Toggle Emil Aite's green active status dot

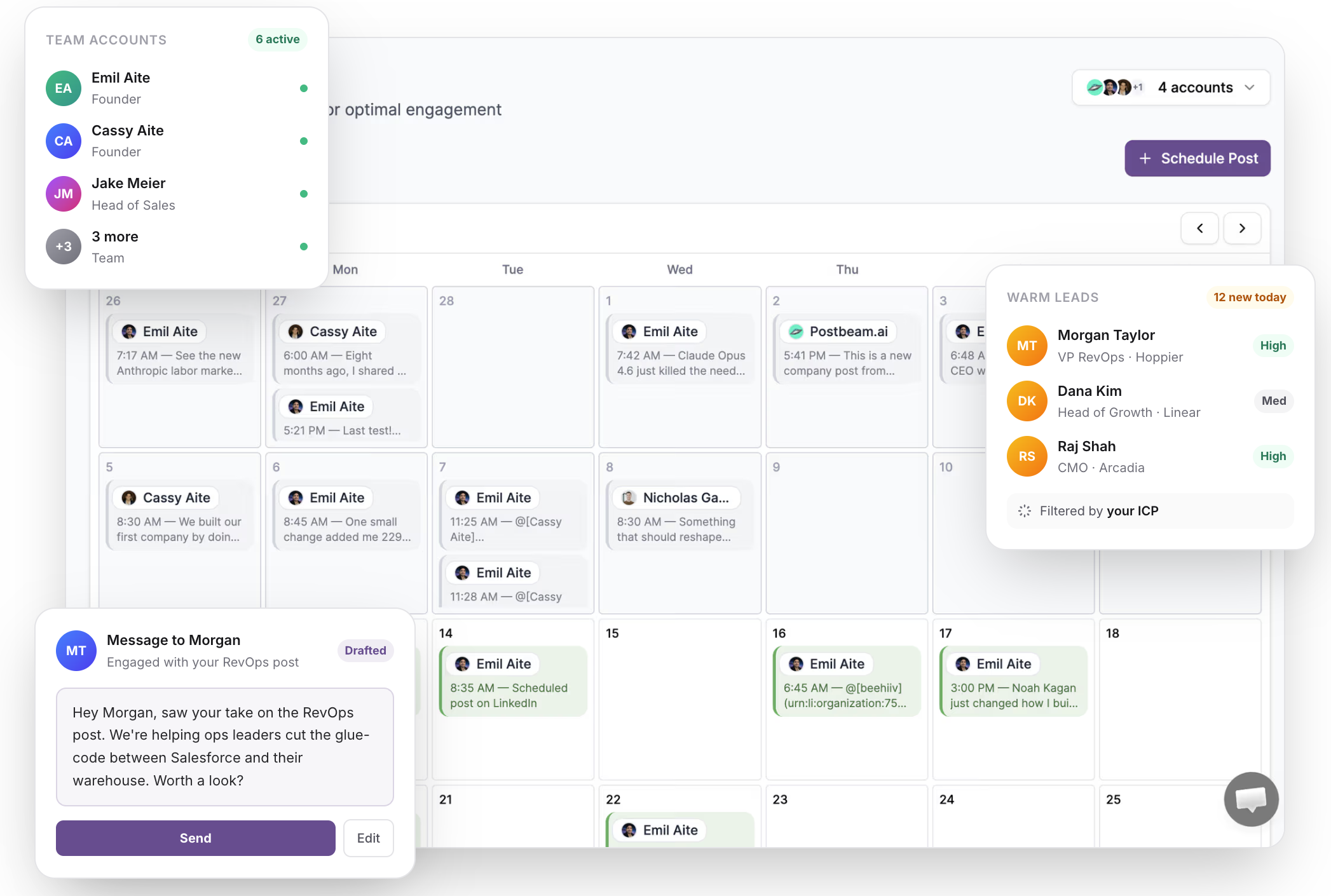point(304,88)
